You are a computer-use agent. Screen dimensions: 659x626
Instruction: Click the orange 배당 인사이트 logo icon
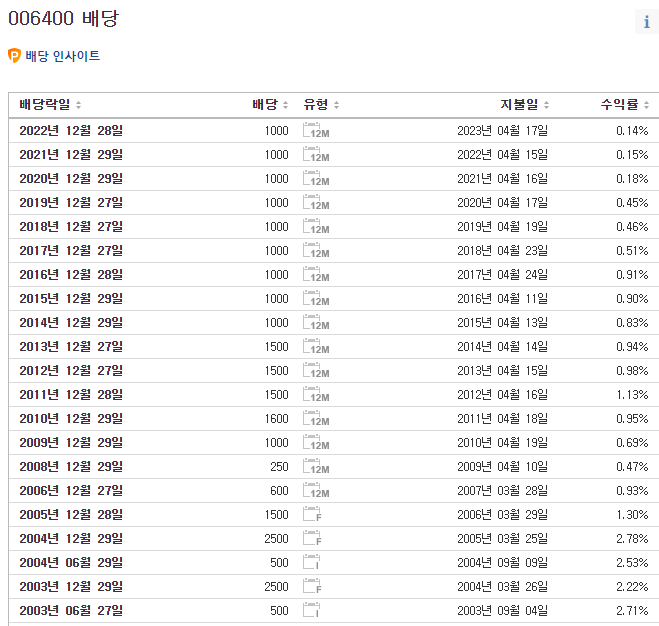14,55
